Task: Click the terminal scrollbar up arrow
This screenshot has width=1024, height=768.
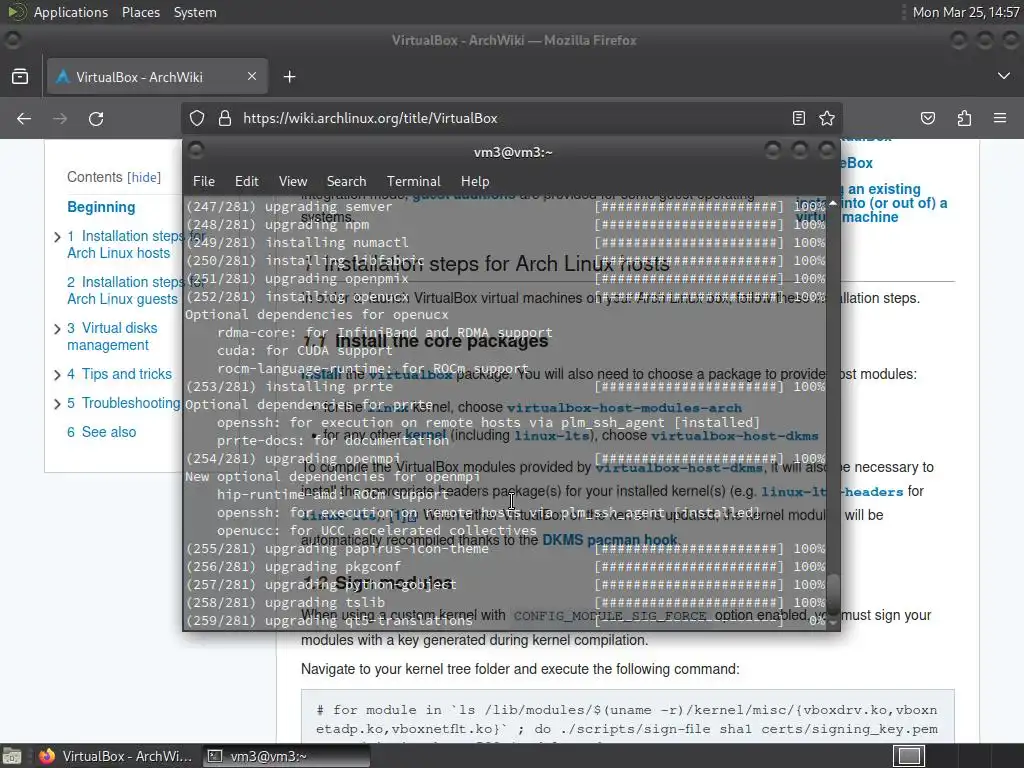Action: tap(833, 203)
